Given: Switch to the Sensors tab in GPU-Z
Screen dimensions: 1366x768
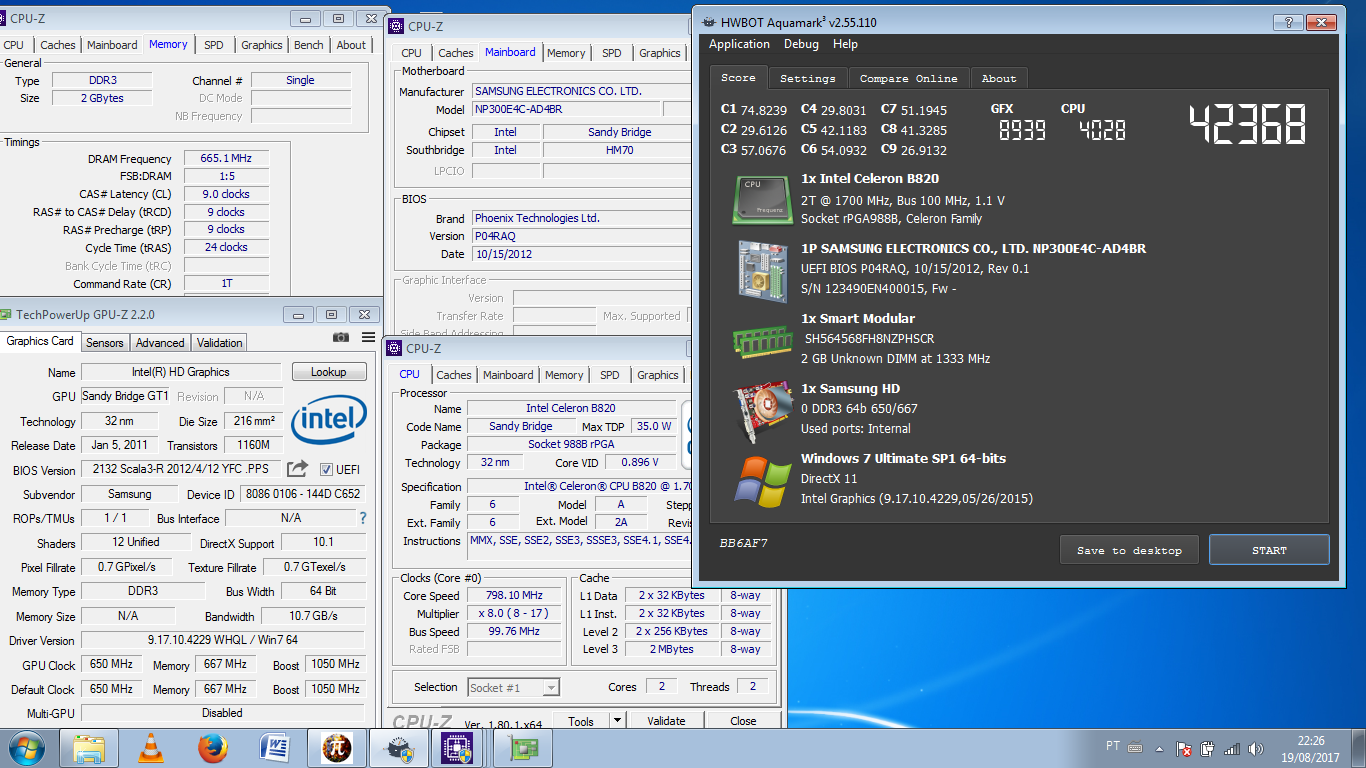Looking at the screenshot, I should pyautogui.click(x=104, y=342).
